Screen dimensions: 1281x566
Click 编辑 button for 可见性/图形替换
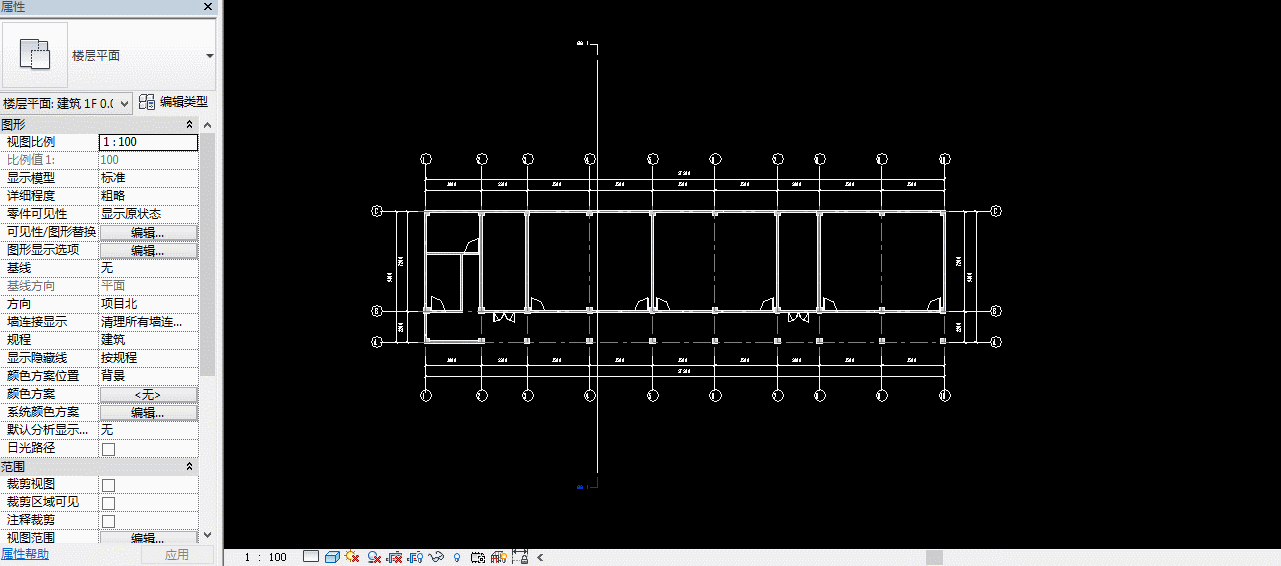(x=148, y=232)
